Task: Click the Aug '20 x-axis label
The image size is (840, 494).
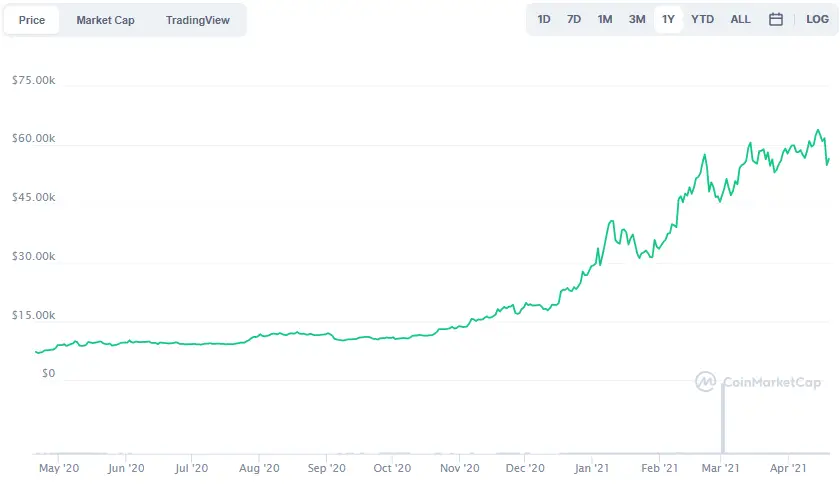Action: click(x=259, y=468)
